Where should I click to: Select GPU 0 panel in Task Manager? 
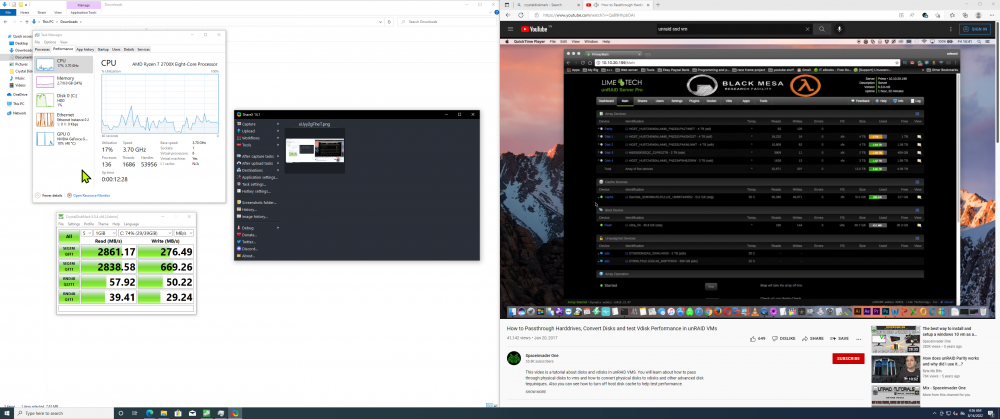coord(64,138)
